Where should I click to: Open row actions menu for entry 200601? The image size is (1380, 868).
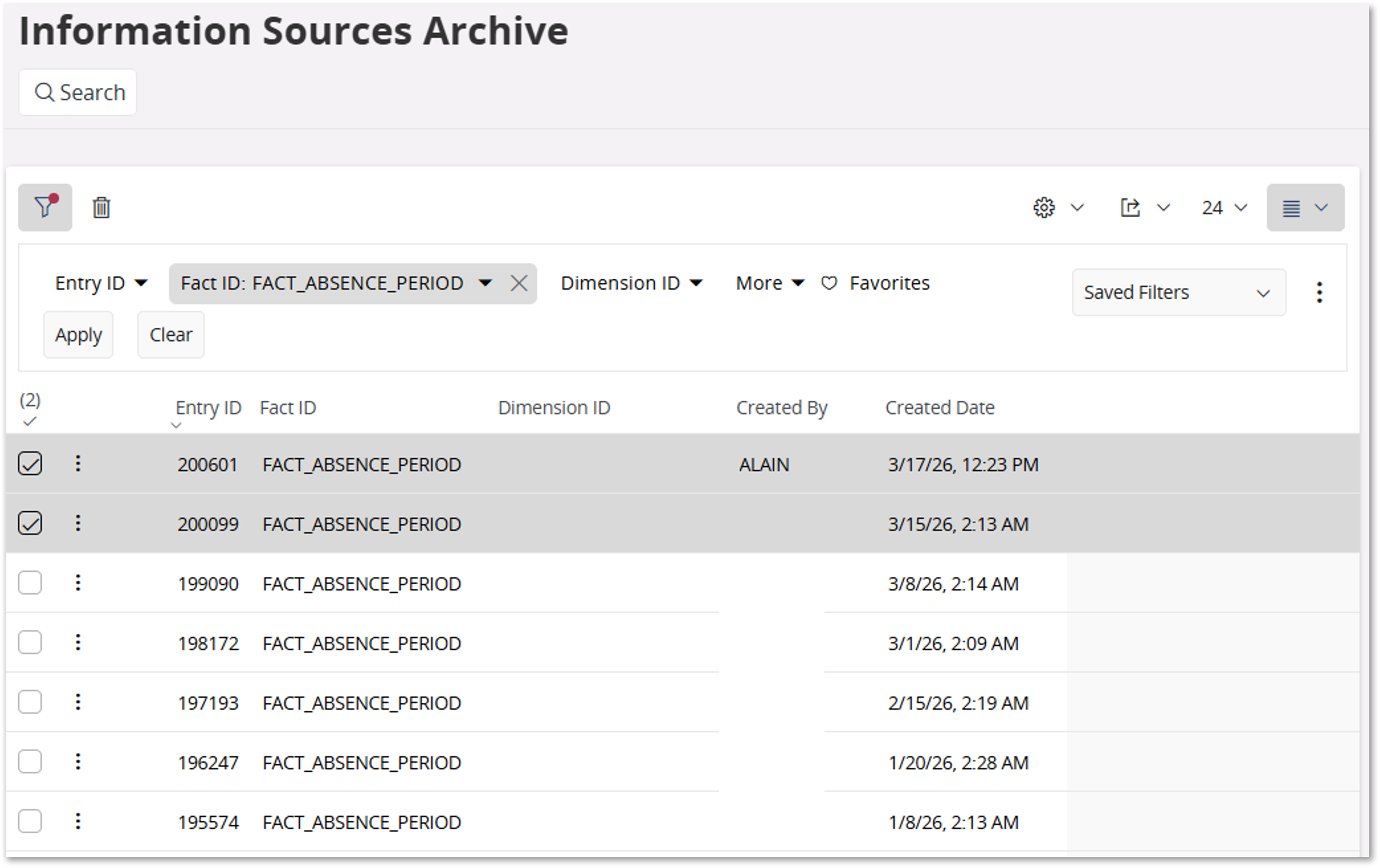coord(78,463)
